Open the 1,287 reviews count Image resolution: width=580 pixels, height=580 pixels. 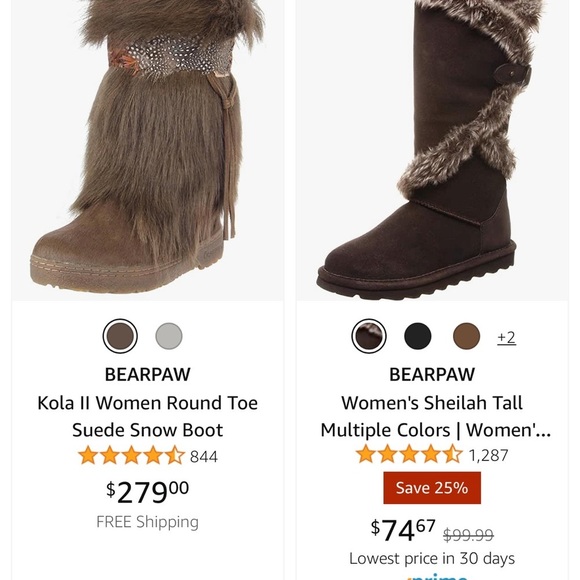tap(489, 455)
